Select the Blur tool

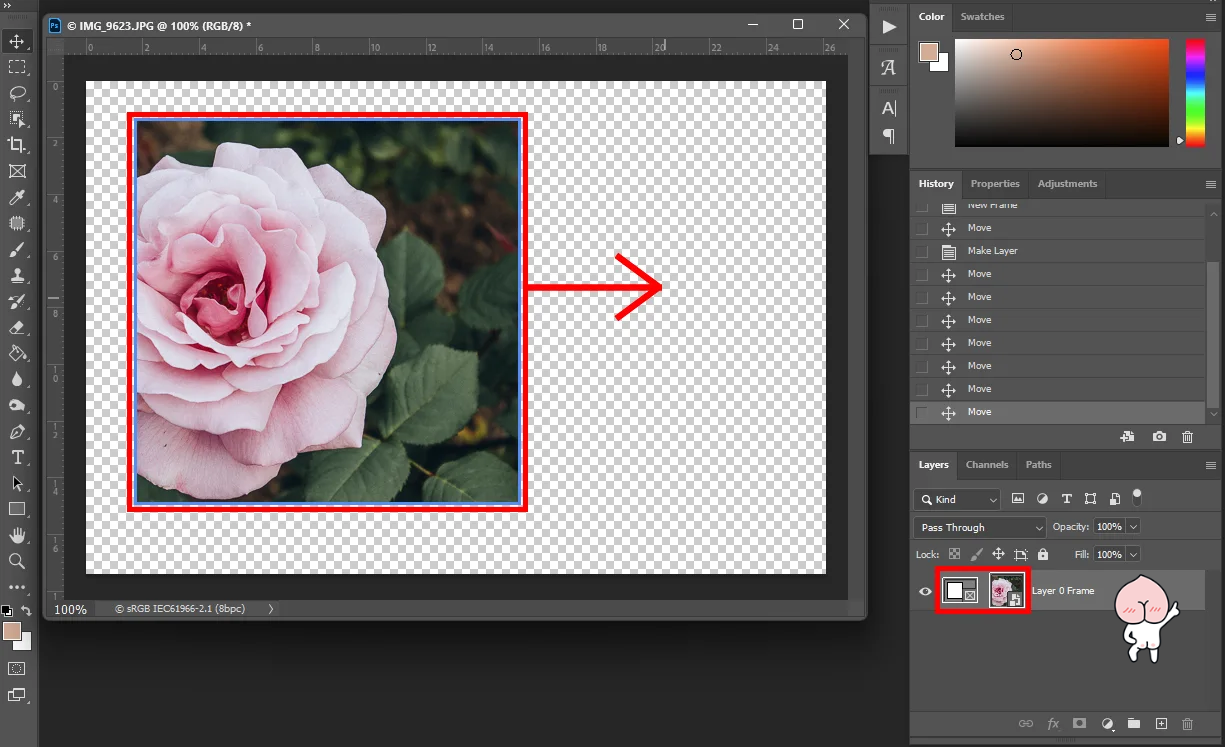point(17,379)
